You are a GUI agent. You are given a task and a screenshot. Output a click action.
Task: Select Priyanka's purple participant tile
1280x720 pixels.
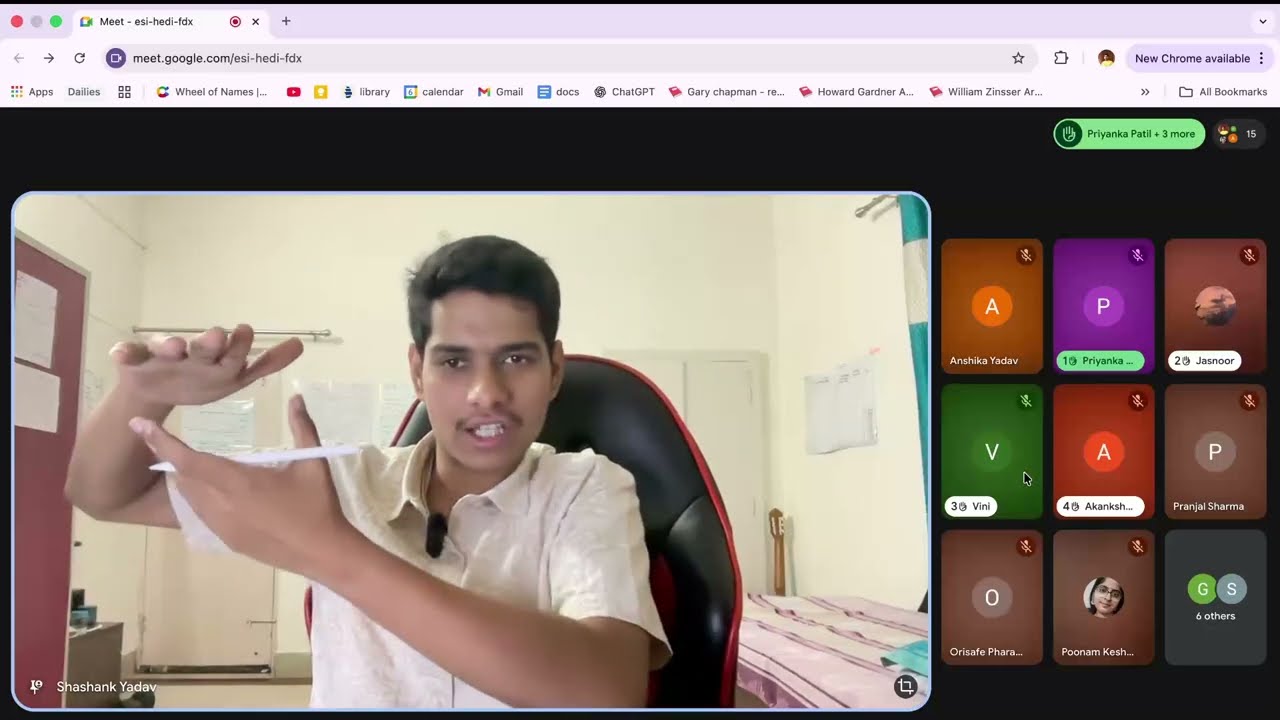pos(1104,306)
